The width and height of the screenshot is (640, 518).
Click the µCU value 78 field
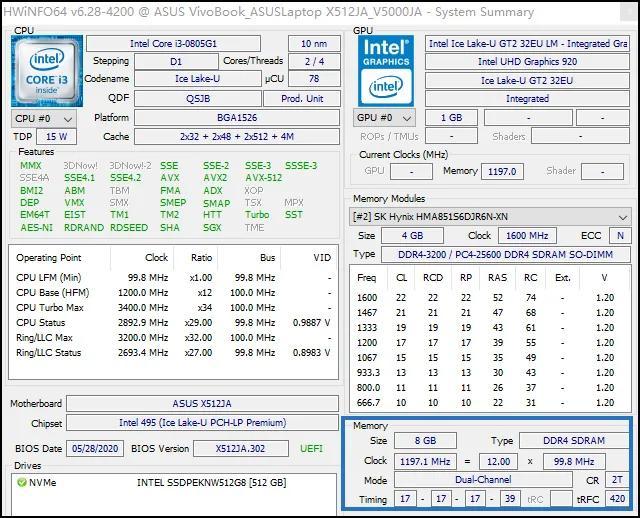click(x=314, y=79)
